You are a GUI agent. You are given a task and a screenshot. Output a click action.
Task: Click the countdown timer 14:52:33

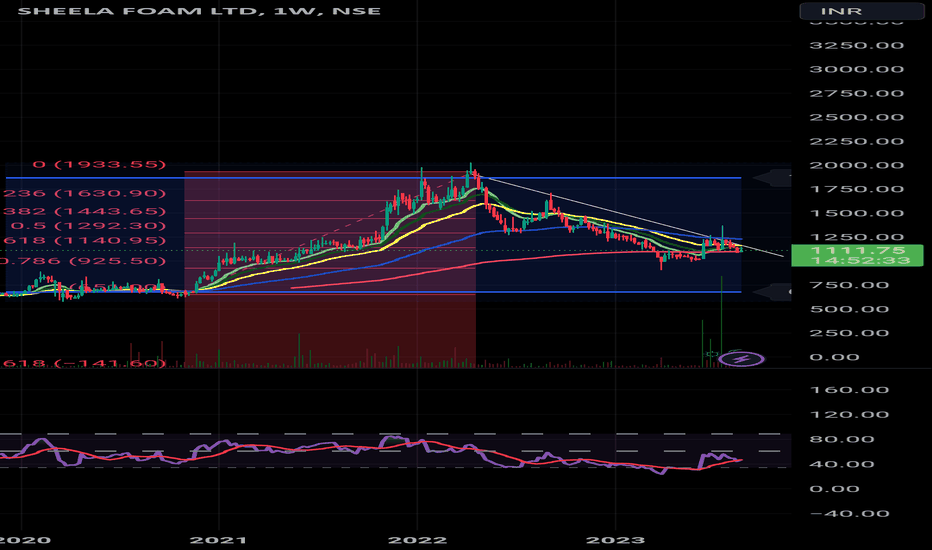pos(860,260)
